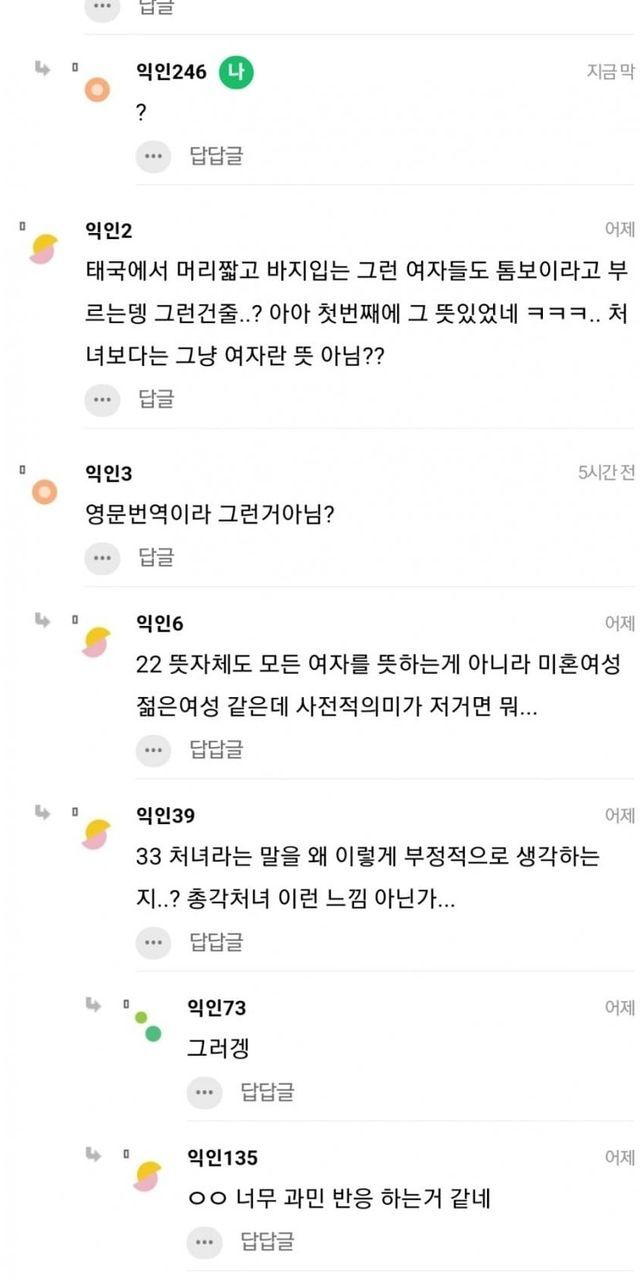Click the green 나 badge

238,72
